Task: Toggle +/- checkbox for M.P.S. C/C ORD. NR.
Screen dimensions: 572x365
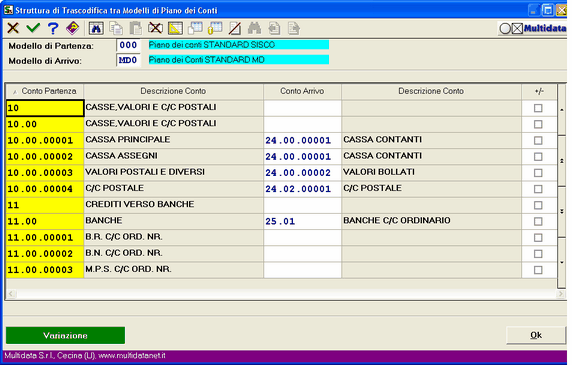Action: tap(538, 270)
